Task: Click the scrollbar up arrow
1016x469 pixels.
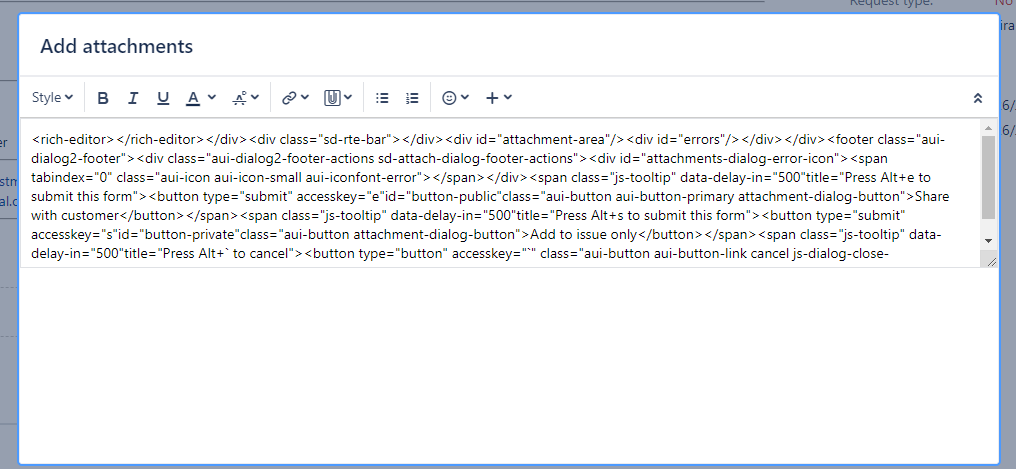Action: click(x=988, y=128)
